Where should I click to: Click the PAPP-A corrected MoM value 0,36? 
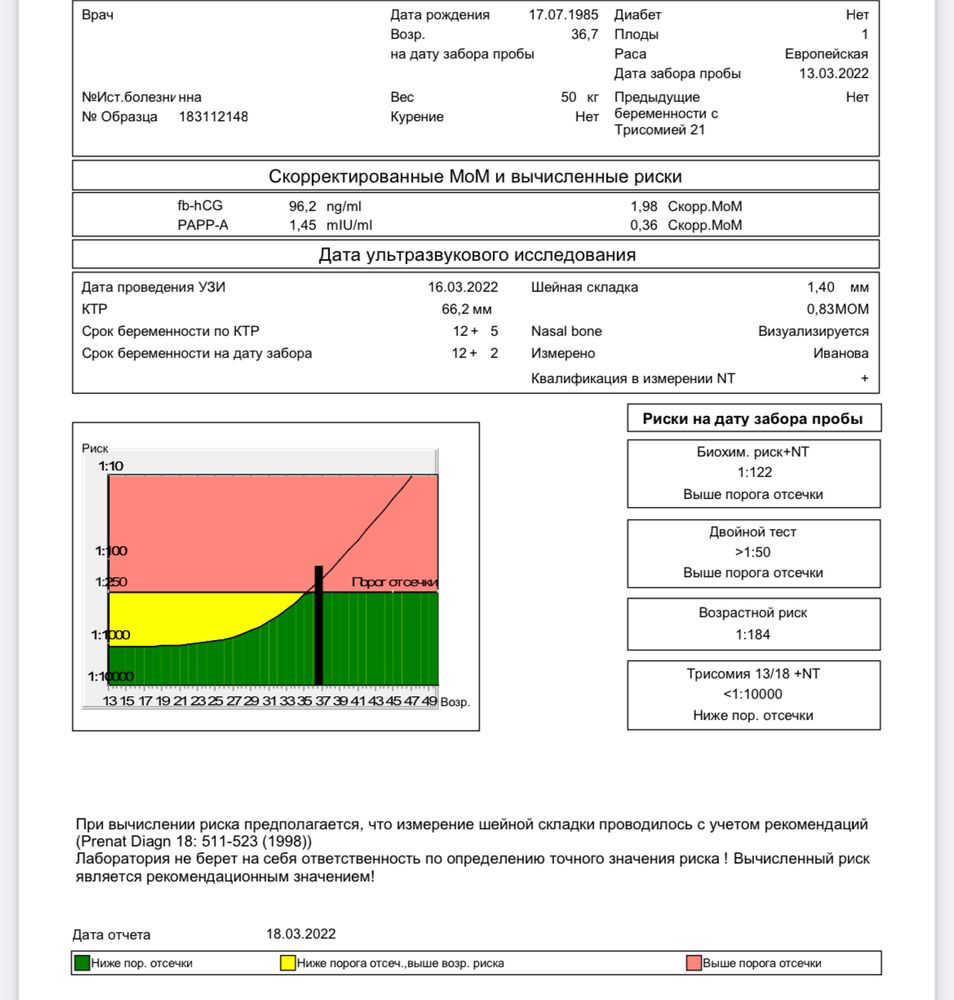[644, 225]
